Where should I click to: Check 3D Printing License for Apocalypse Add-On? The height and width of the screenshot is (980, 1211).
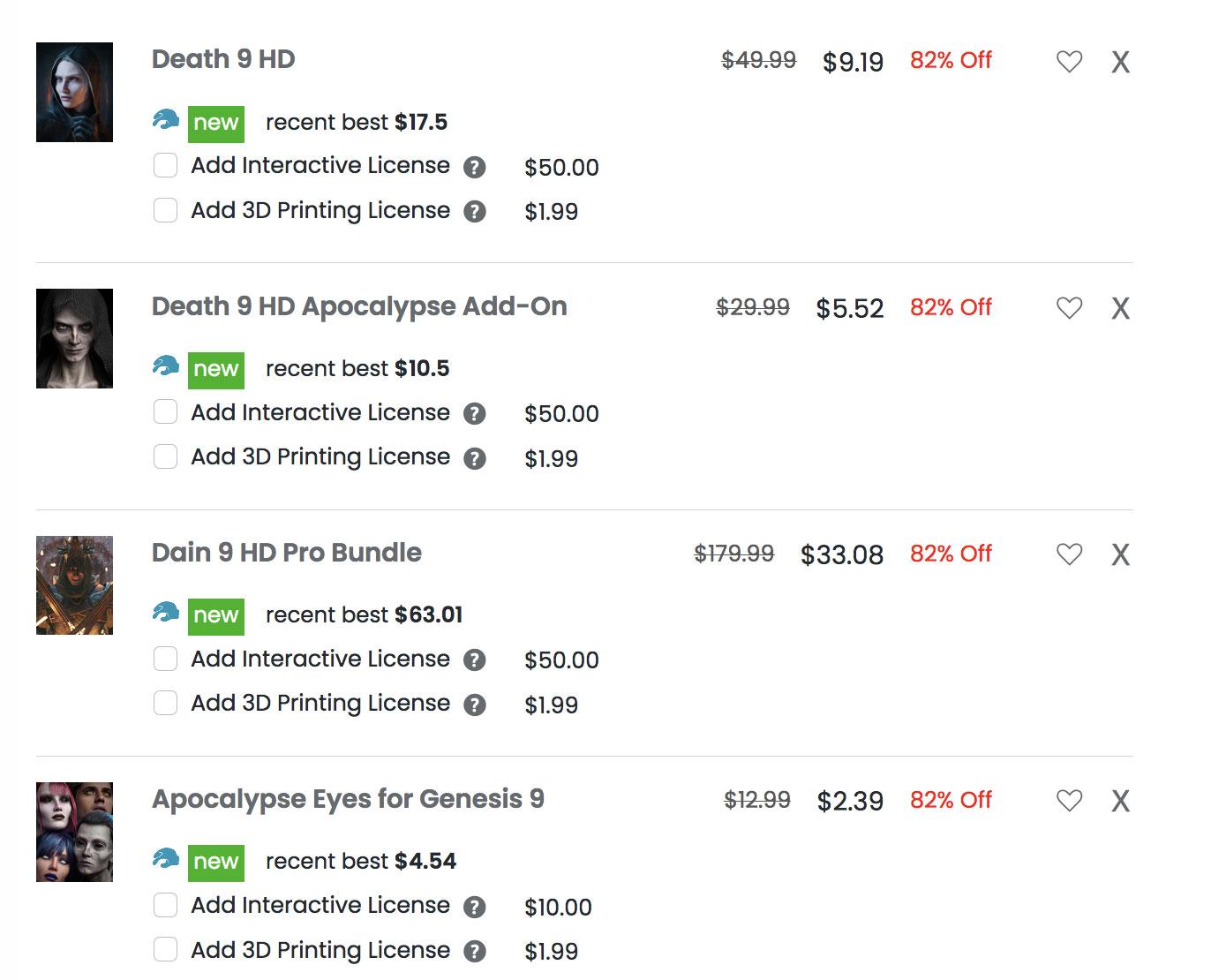pyautogui.click(x=165, y=456)
